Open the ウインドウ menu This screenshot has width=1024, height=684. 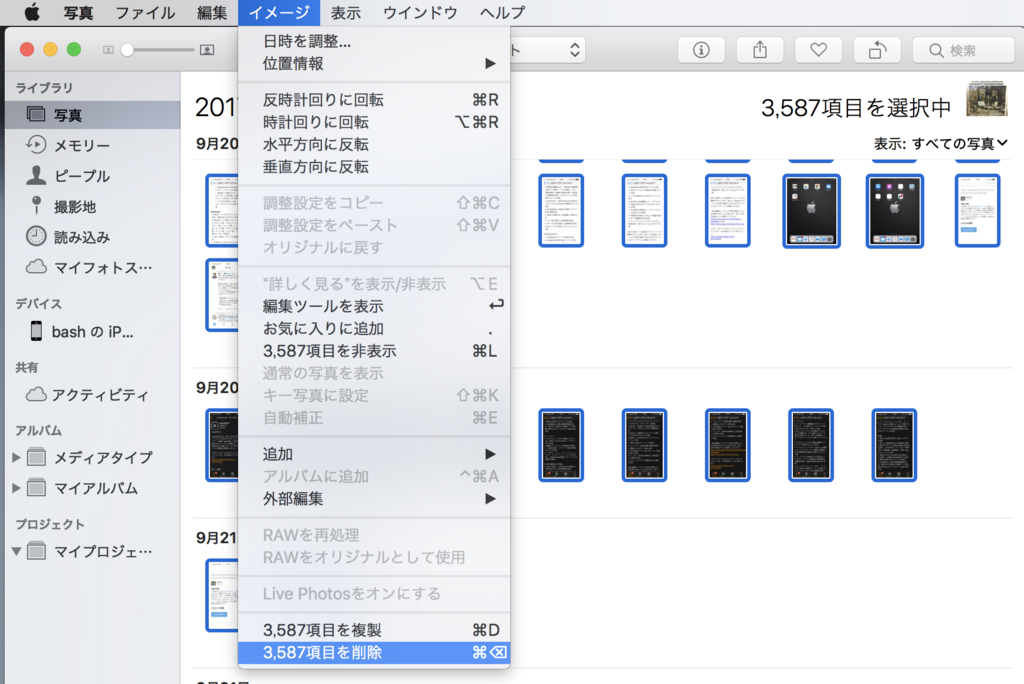pos(420,12)
